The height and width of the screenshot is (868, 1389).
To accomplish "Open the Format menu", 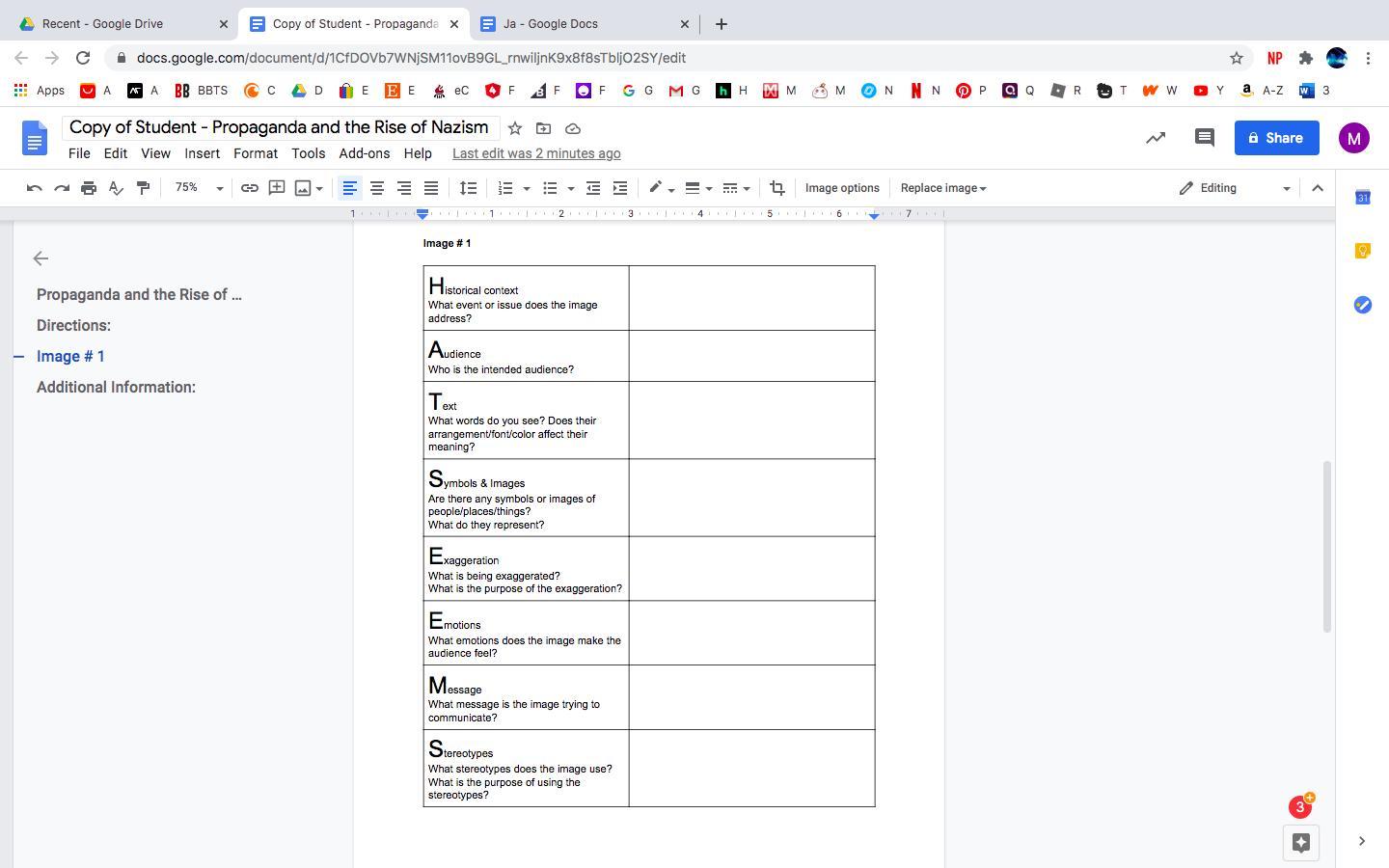I will (x=255, y=153).
